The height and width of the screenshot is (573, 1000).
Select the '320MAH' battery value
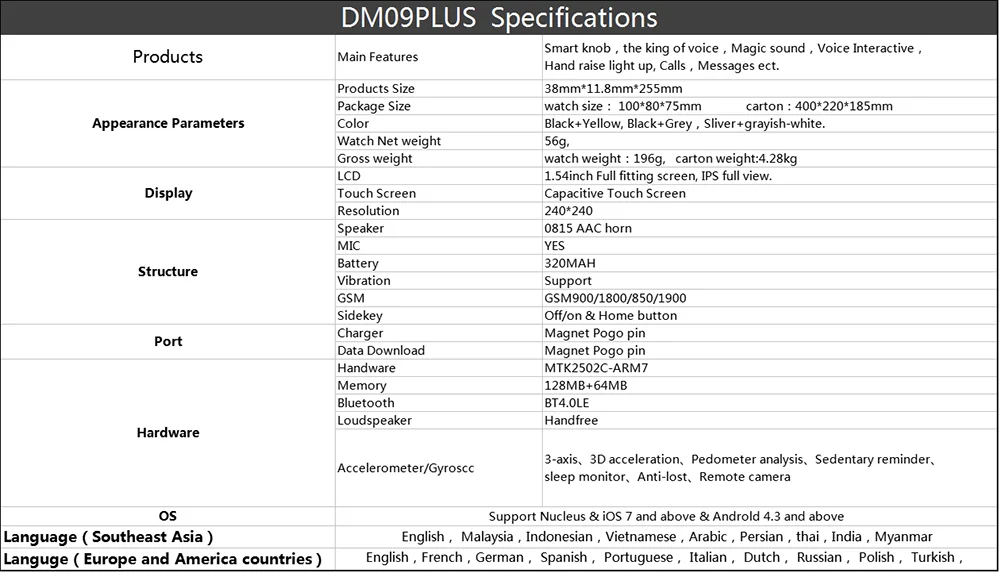tap(570, 263)
